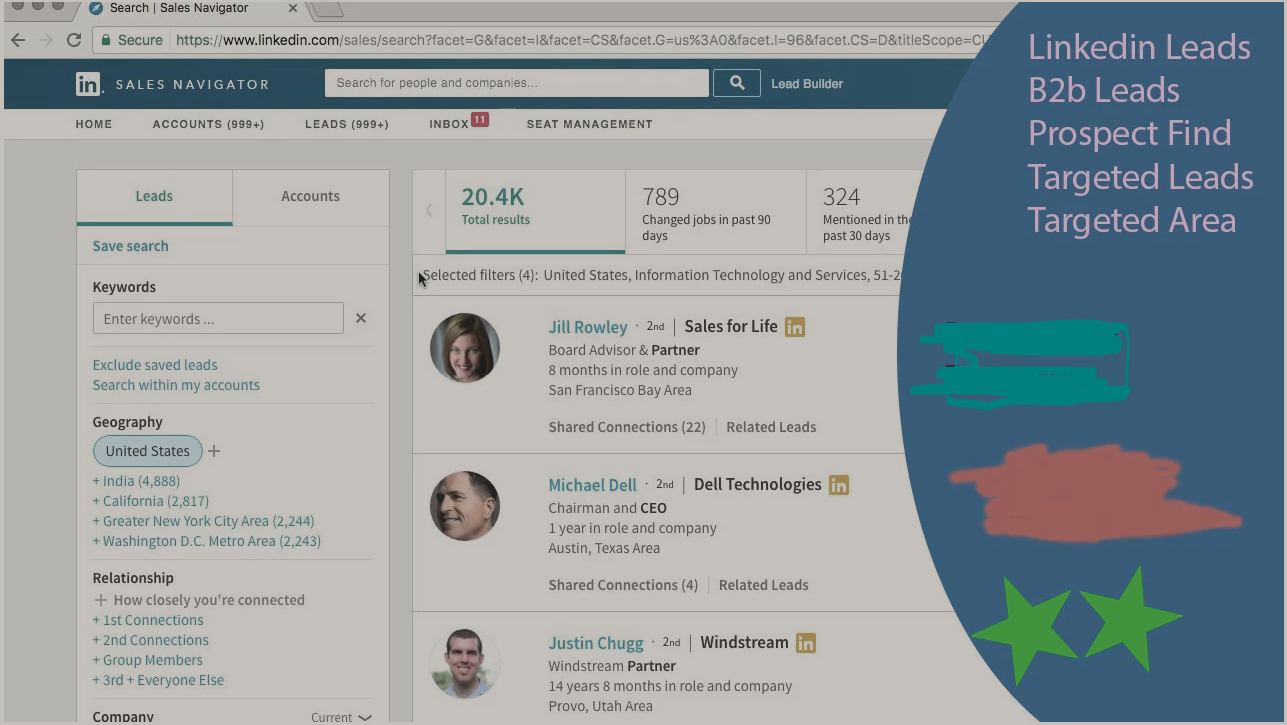Add another geography with the plus icon
The image size is (1287, 725).
[214, 450]
